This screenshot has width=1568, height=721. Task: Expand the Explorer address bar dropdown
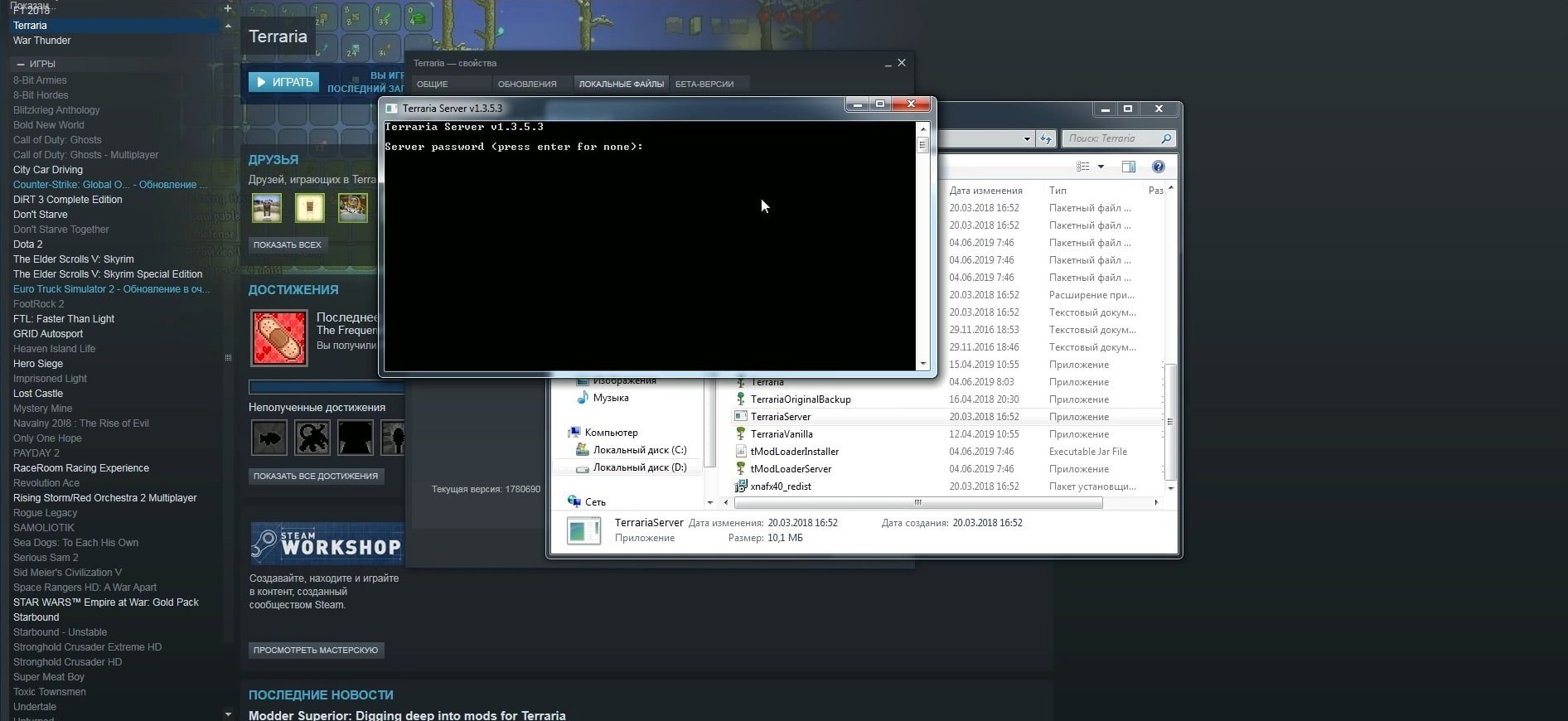pyautogui.click(x=1027, y=139)
